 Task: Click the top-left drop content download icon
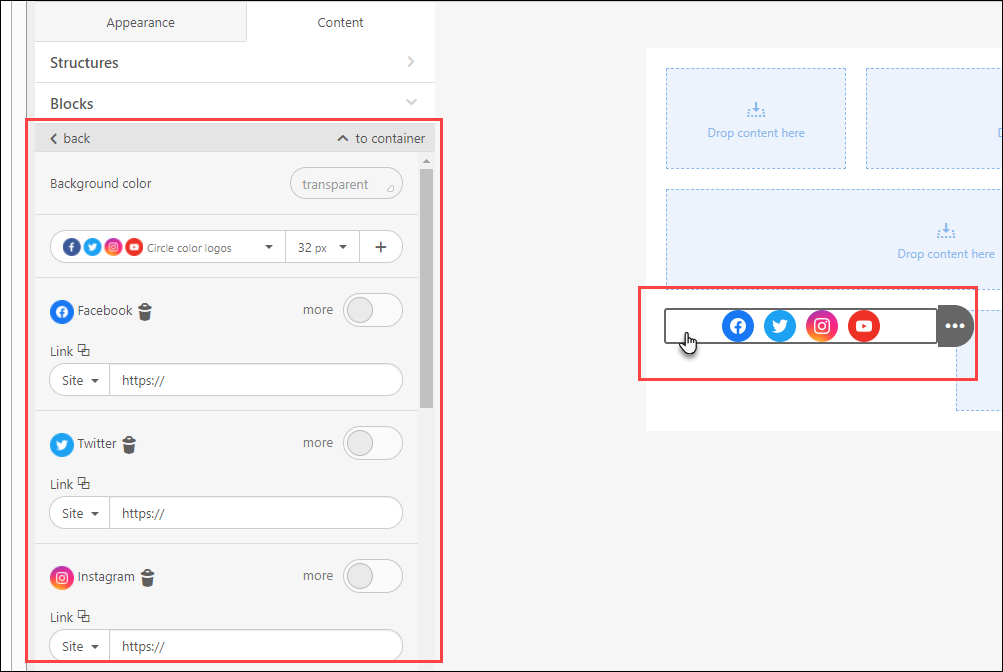click(x=756, y=110)
